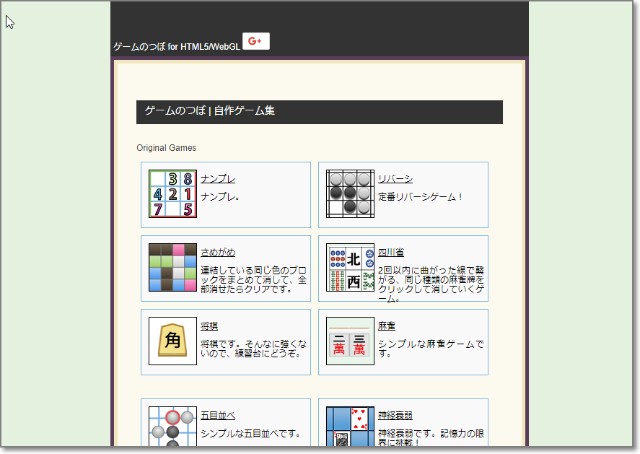Click the Original Games section label
640x454 pixels.
coord(166,148)
